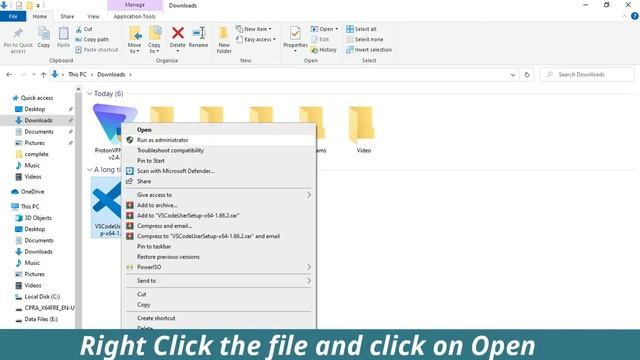Expand the PowerISO submenu
This screenshot has width=640, height=360.
(x=220, y=267)
